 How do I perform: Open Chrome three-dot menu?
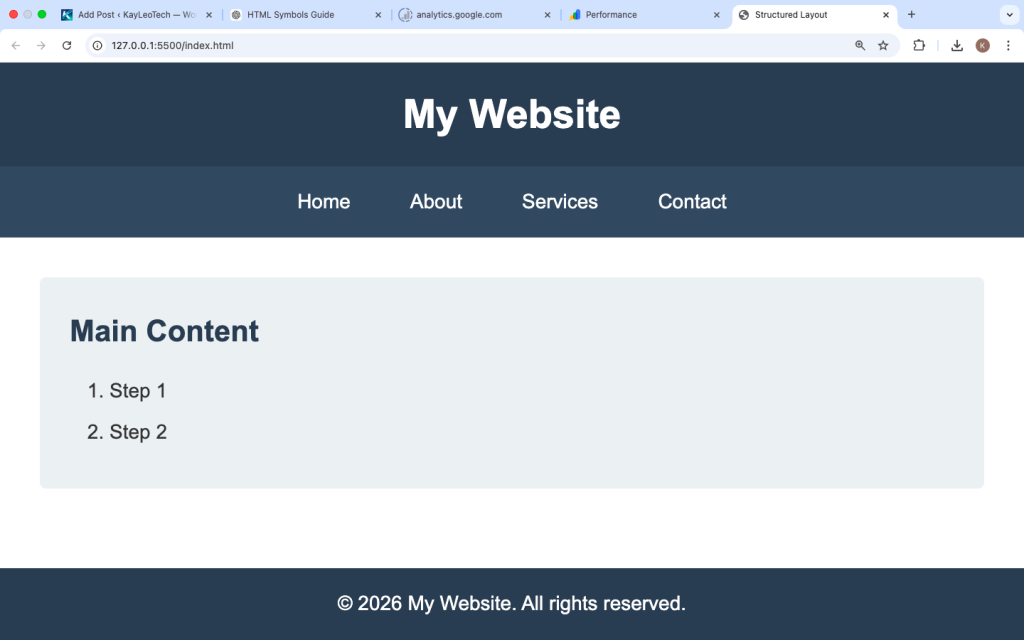(1008, 46)
